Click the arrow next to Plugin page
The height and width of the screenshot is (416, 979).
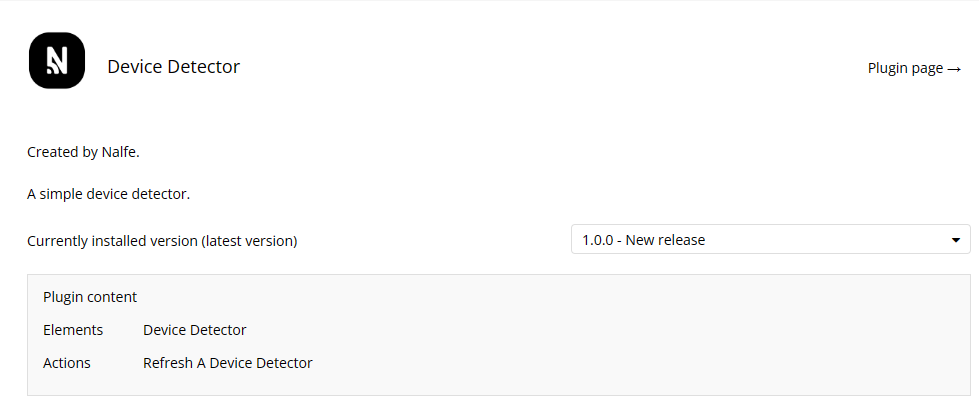[954, 69]
